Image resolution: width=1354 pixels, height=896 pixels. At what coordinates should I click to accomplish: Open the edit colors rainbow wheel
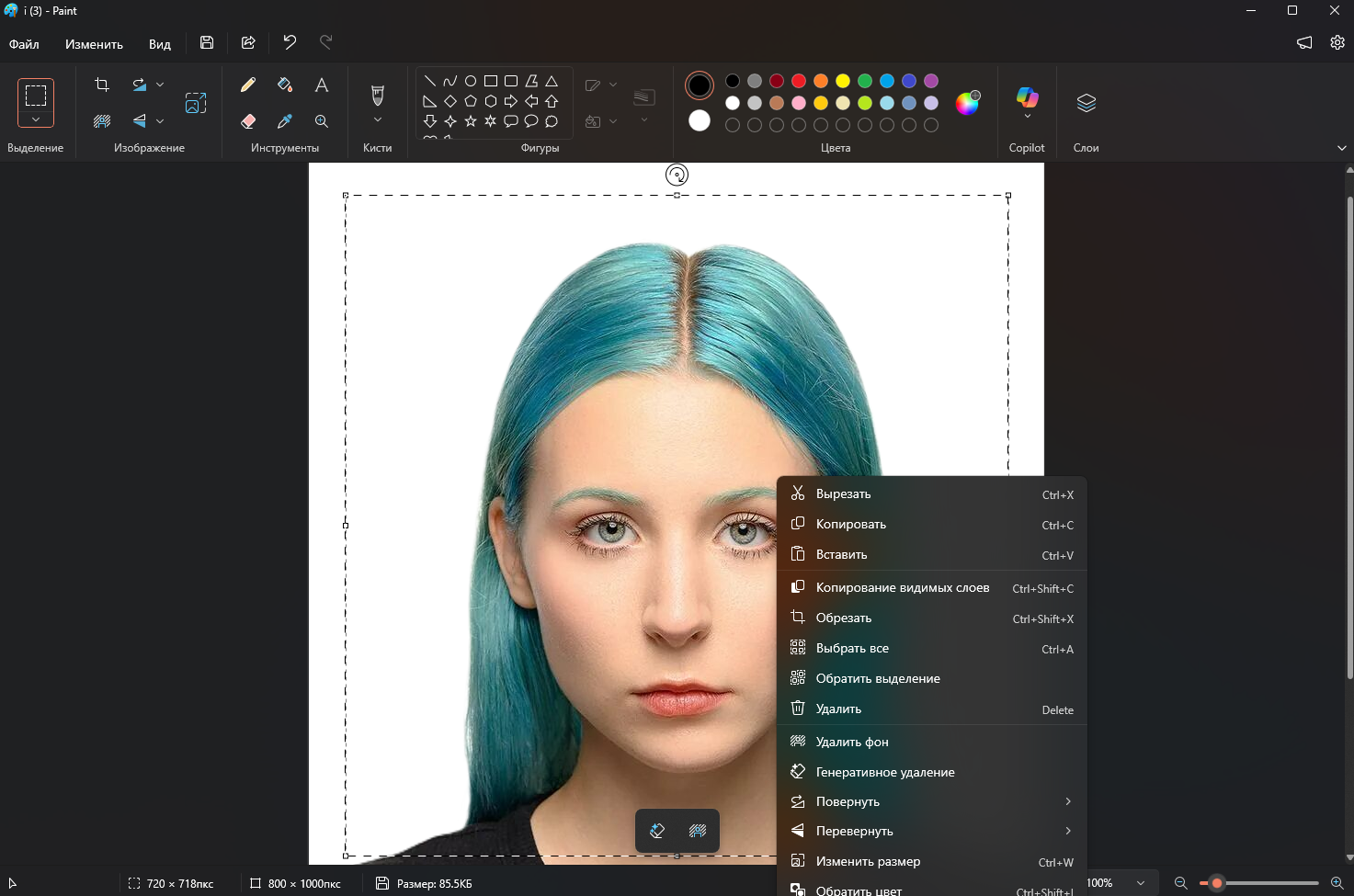tap(967, 103)
